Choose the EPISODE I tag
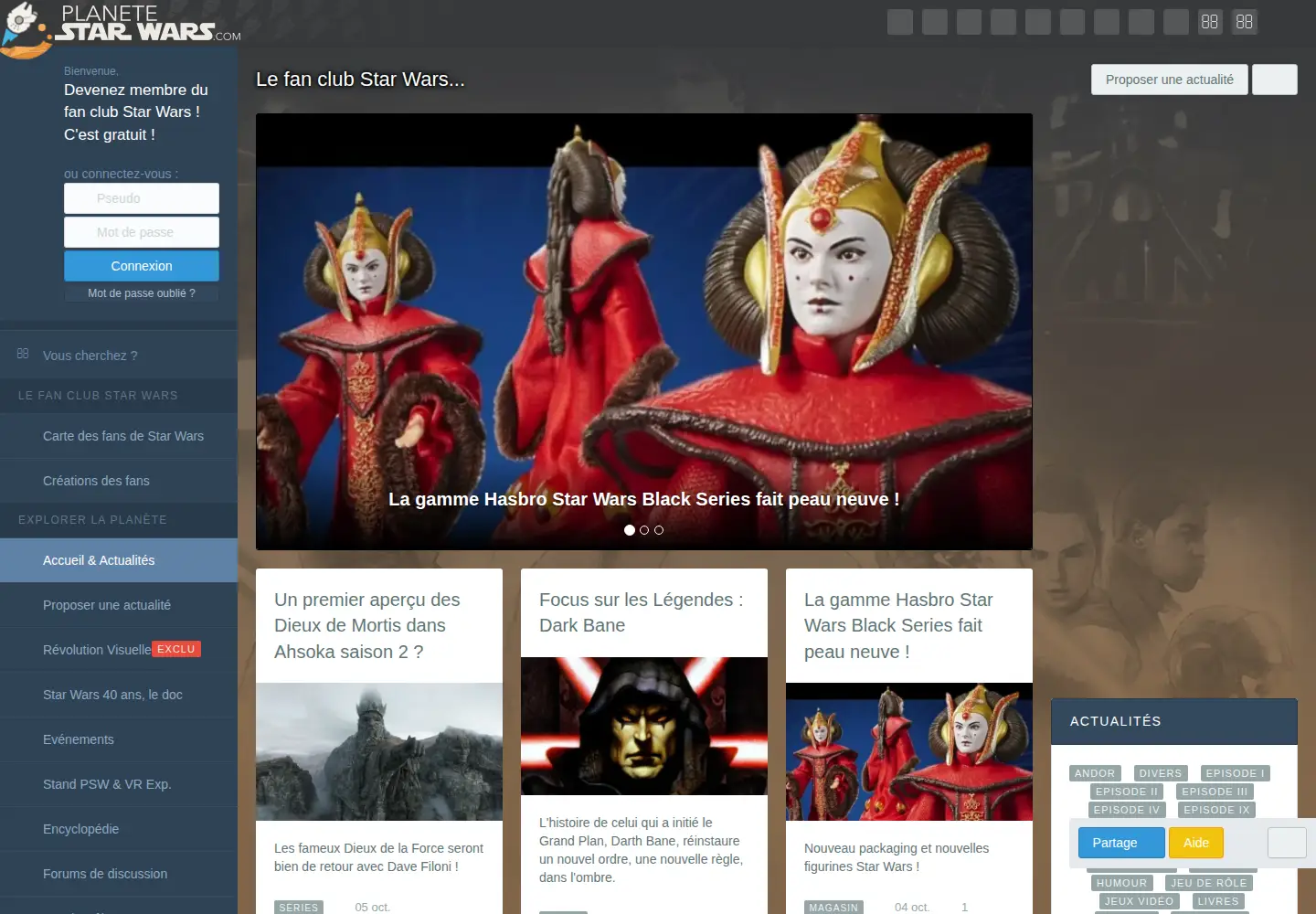The image size is (1316, 914). 1236,773
